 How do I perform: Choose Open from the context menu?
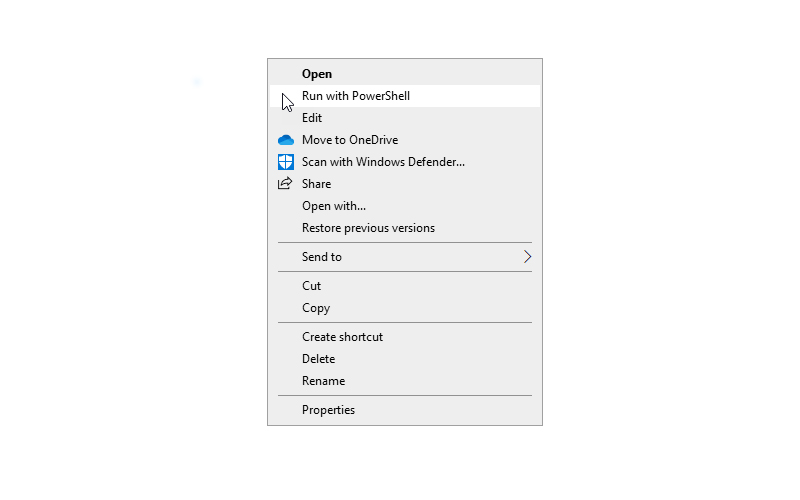coord(317,74)
